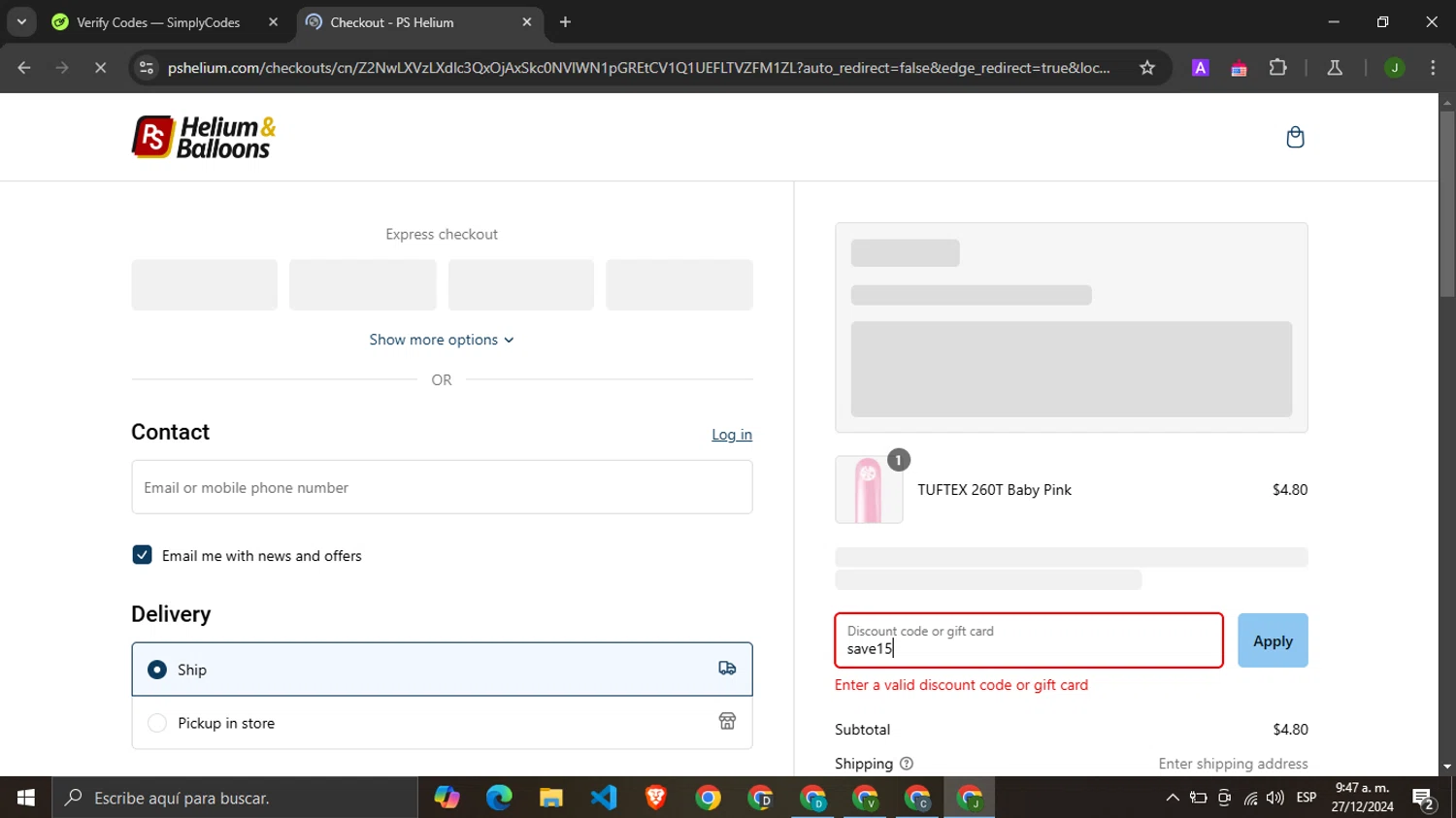The width and height of the screenshot is (1456, 818).
Task: Click the TUFTEX 260T Baby Pink product name
Action: (x=994, y=490)
